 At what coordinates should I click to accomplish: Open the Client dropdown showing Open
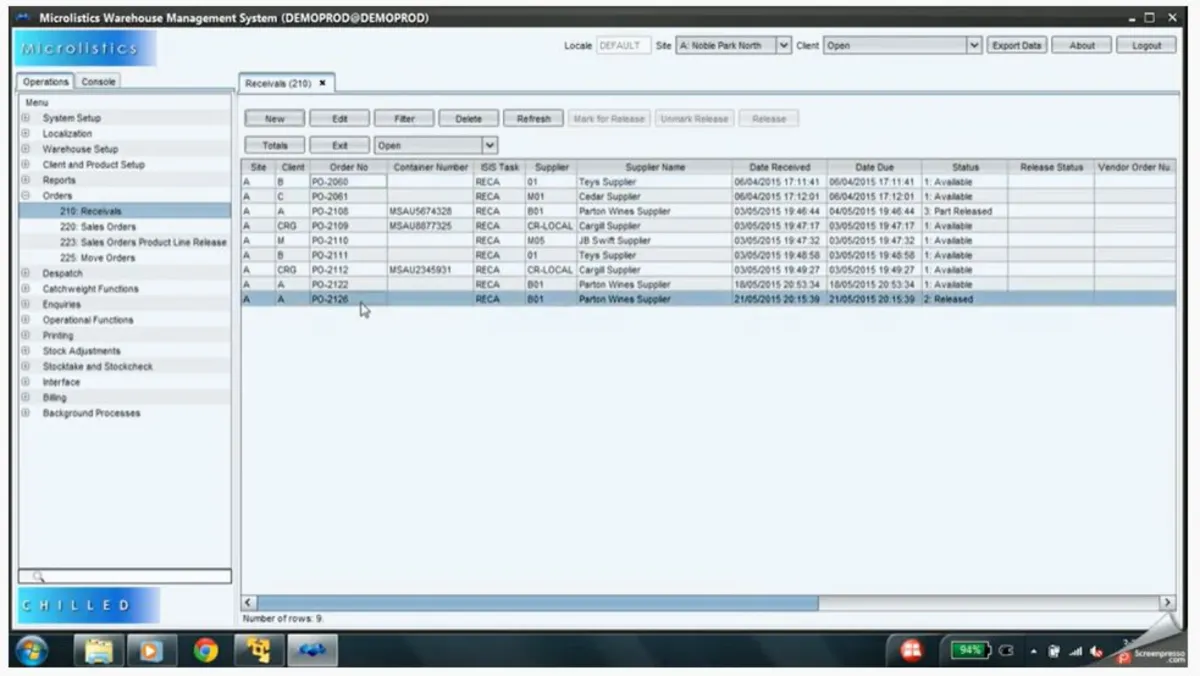[903, 46]
